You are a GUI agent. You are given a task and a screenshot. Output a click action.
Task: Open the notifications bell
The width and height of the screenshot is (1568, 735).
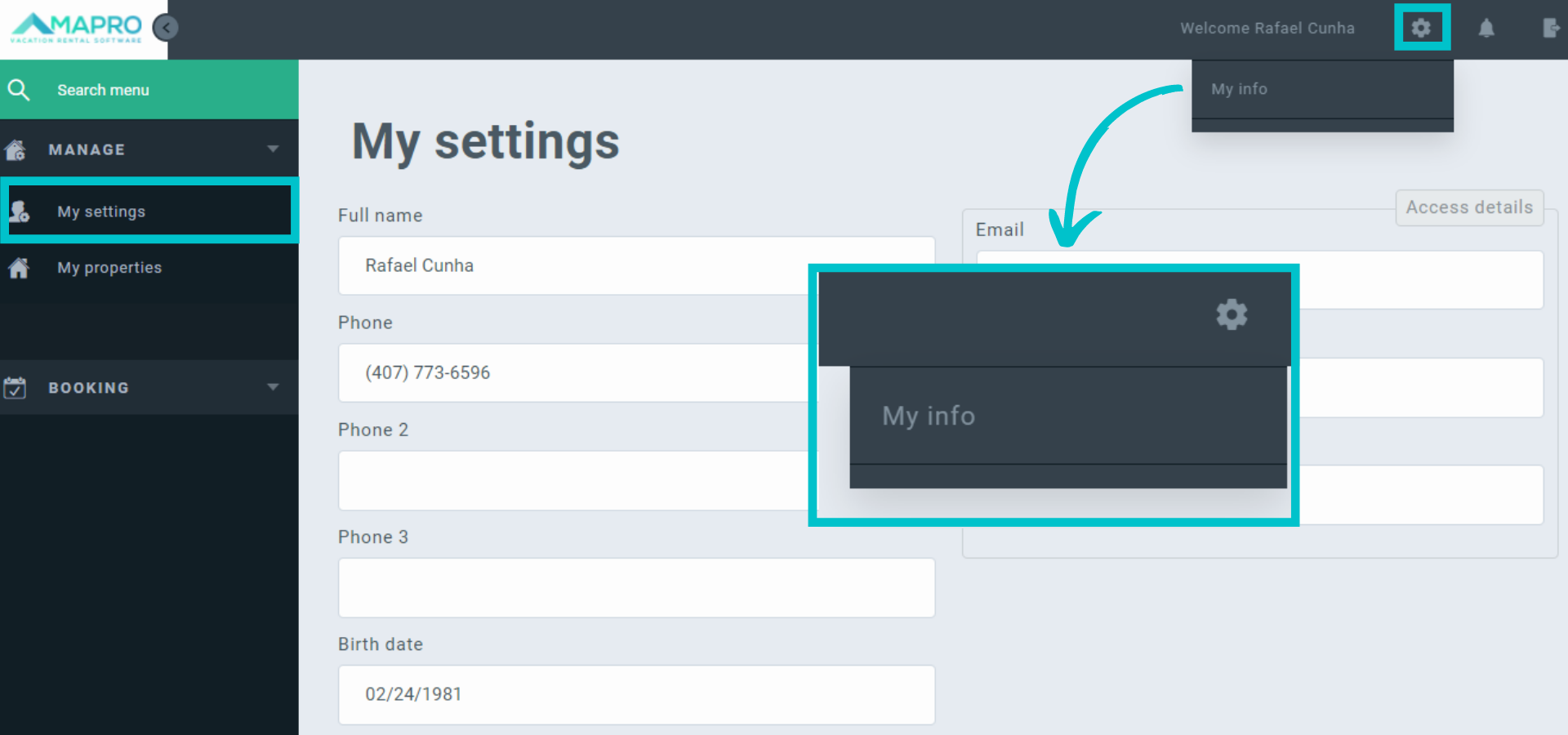1486,29
